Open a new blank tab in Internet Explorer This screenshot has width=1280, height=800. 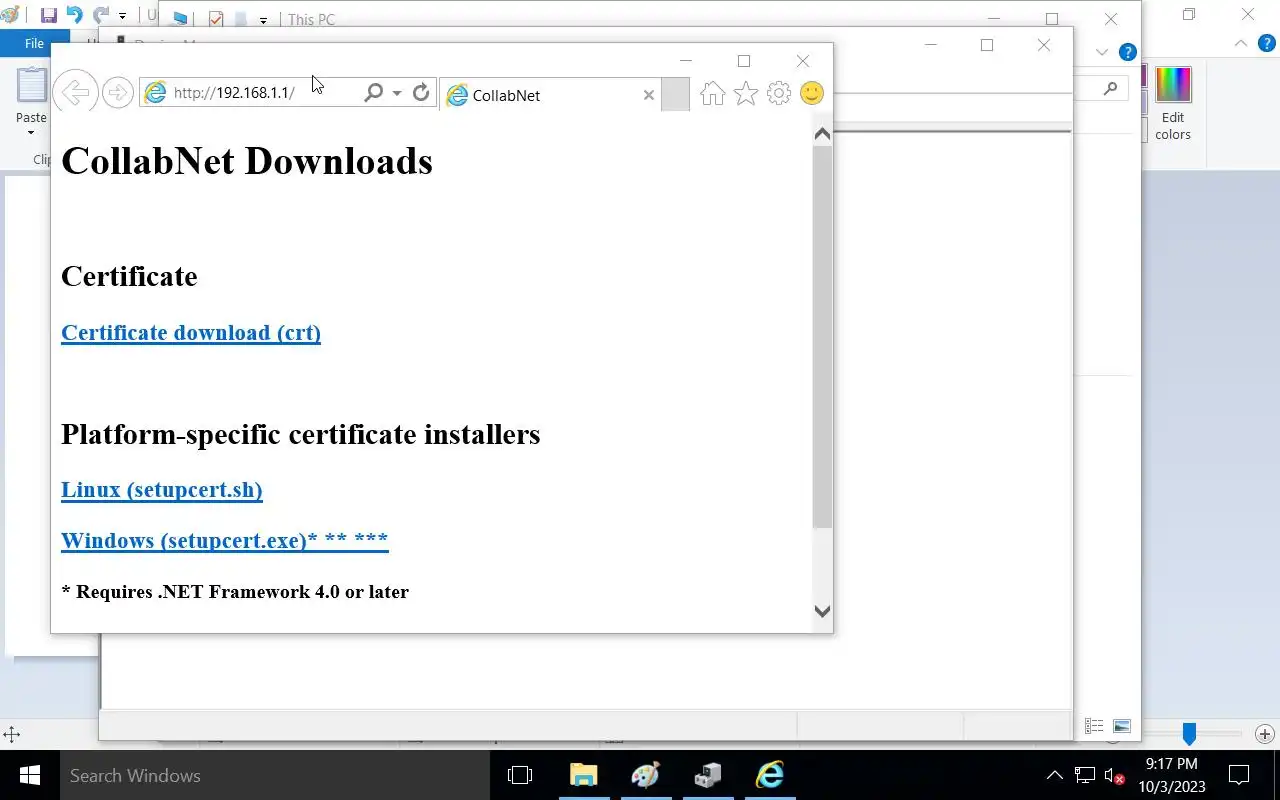676,95
